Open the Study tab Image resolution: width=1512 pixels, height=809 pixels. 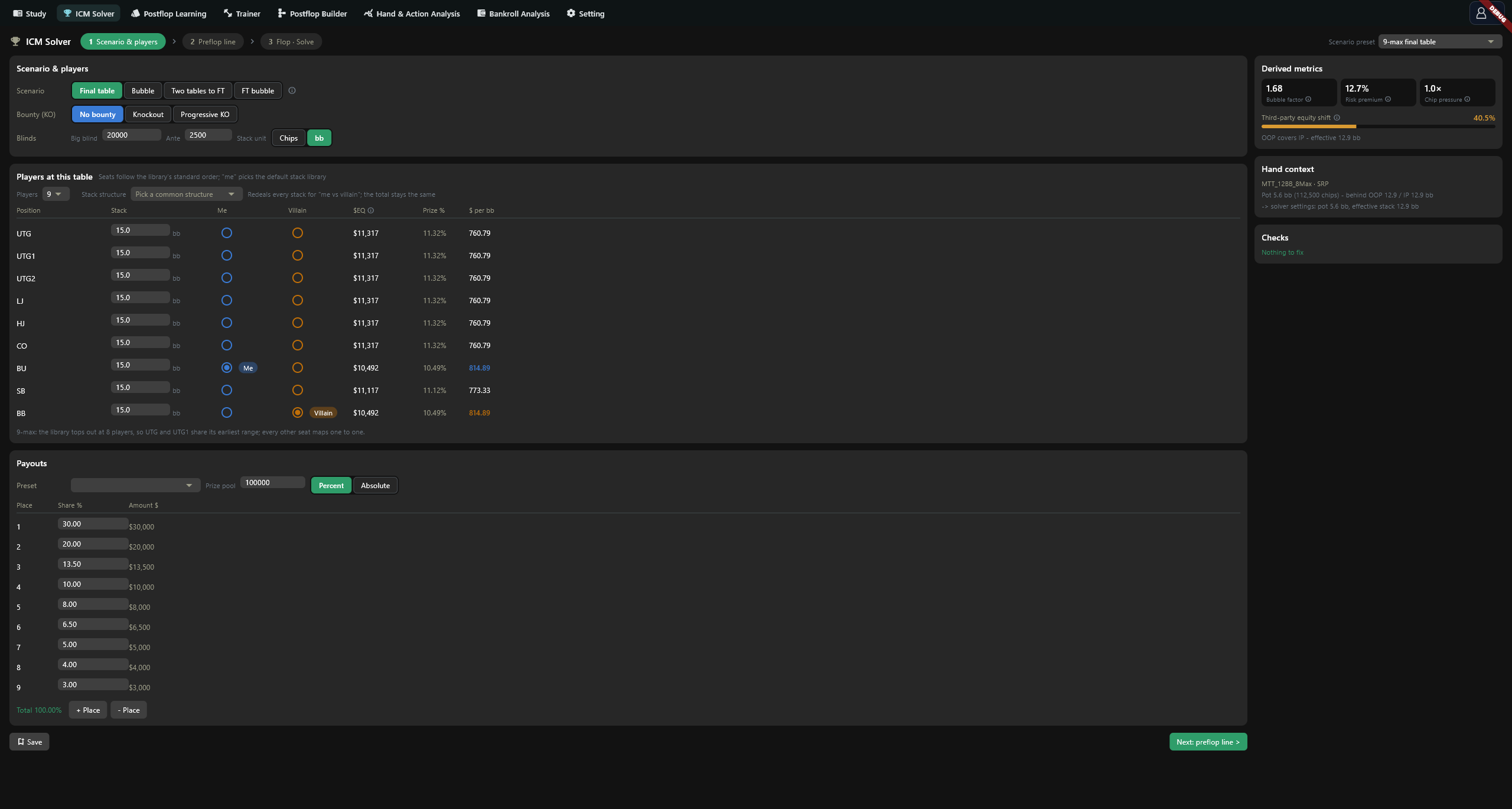(x=30, y=13)
